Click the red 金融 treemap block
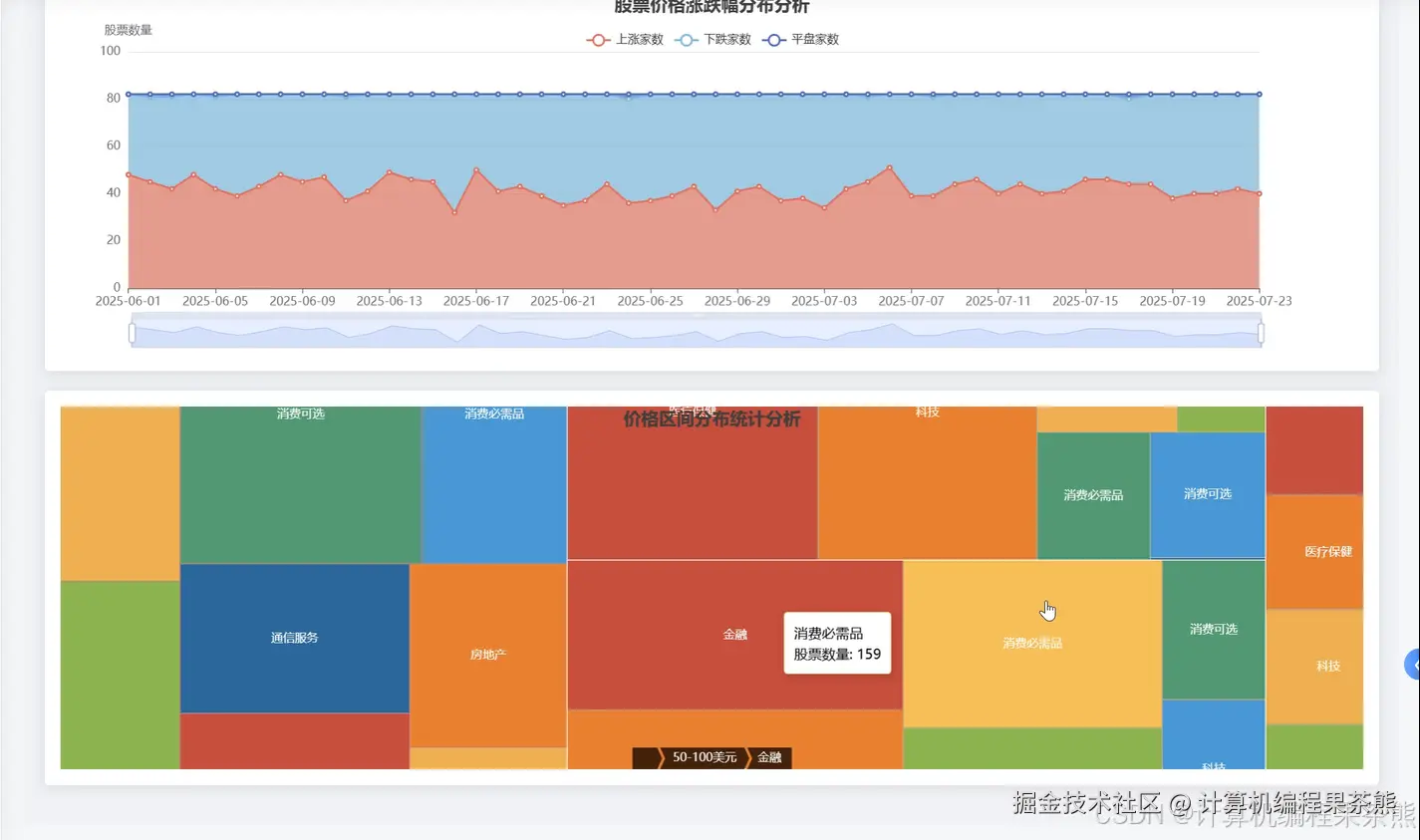This screenshot has width=1420, height=840. pyautogui.click(x=734, y=635)
